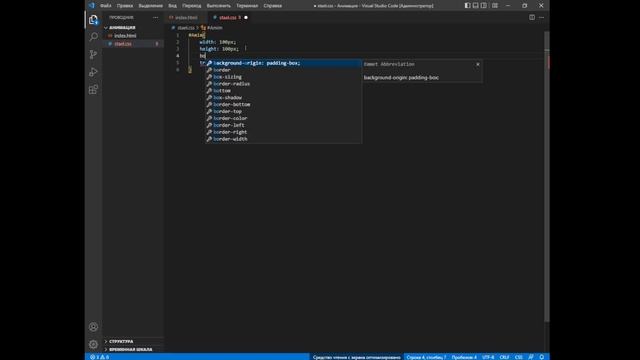Viewport: 640px width, 360px height.
Task: Open Explorer panel more actions ellipsis
Action: click(156, 18)
